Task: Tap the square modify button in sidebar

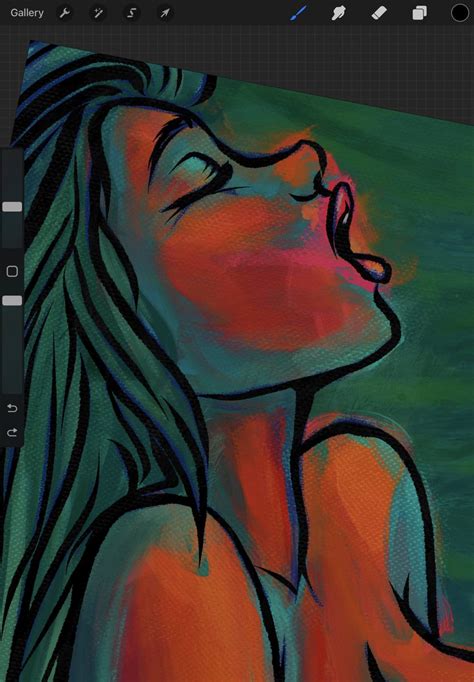Action: 12,271
